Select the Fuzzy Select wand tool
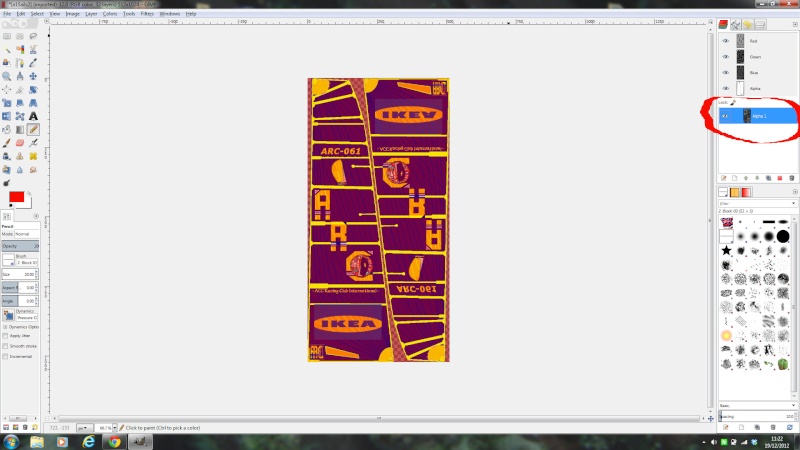 tap(7, 49)
